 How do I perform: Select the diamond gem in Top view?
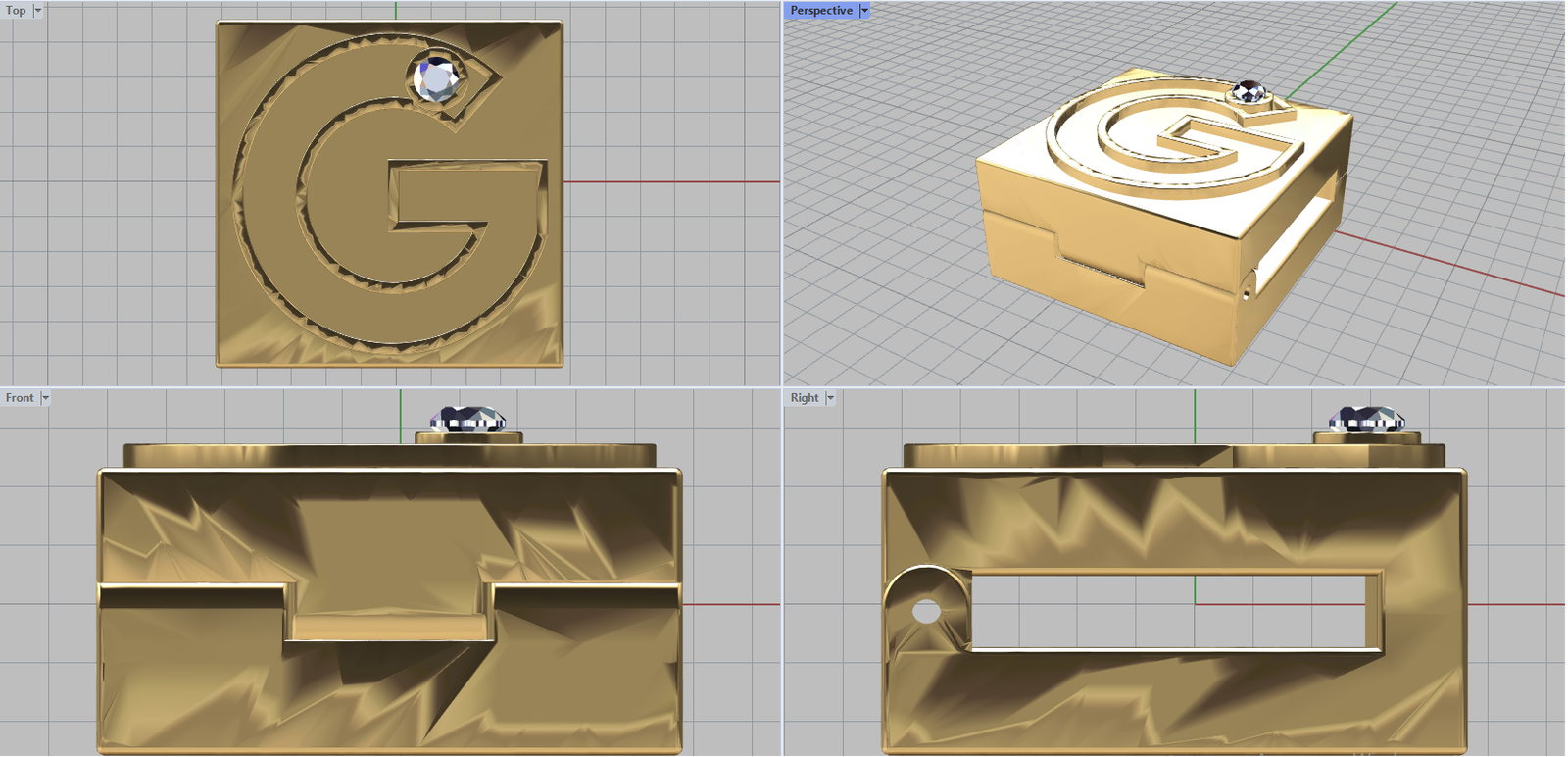click(x=437, y=78)
